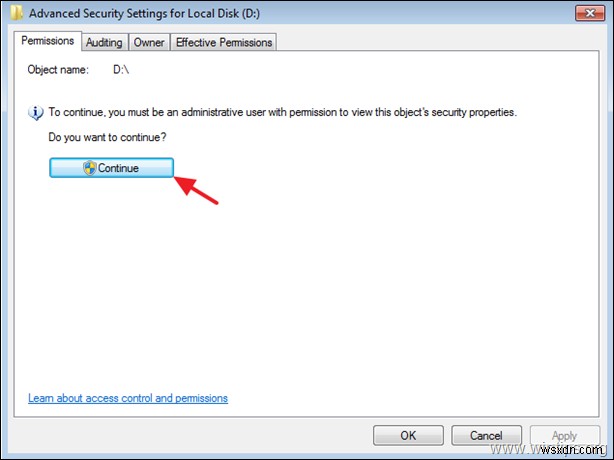614x460 pixels.
Task: Click the 'Do you want to continue?' text
Action: click(x=108, y=135)
